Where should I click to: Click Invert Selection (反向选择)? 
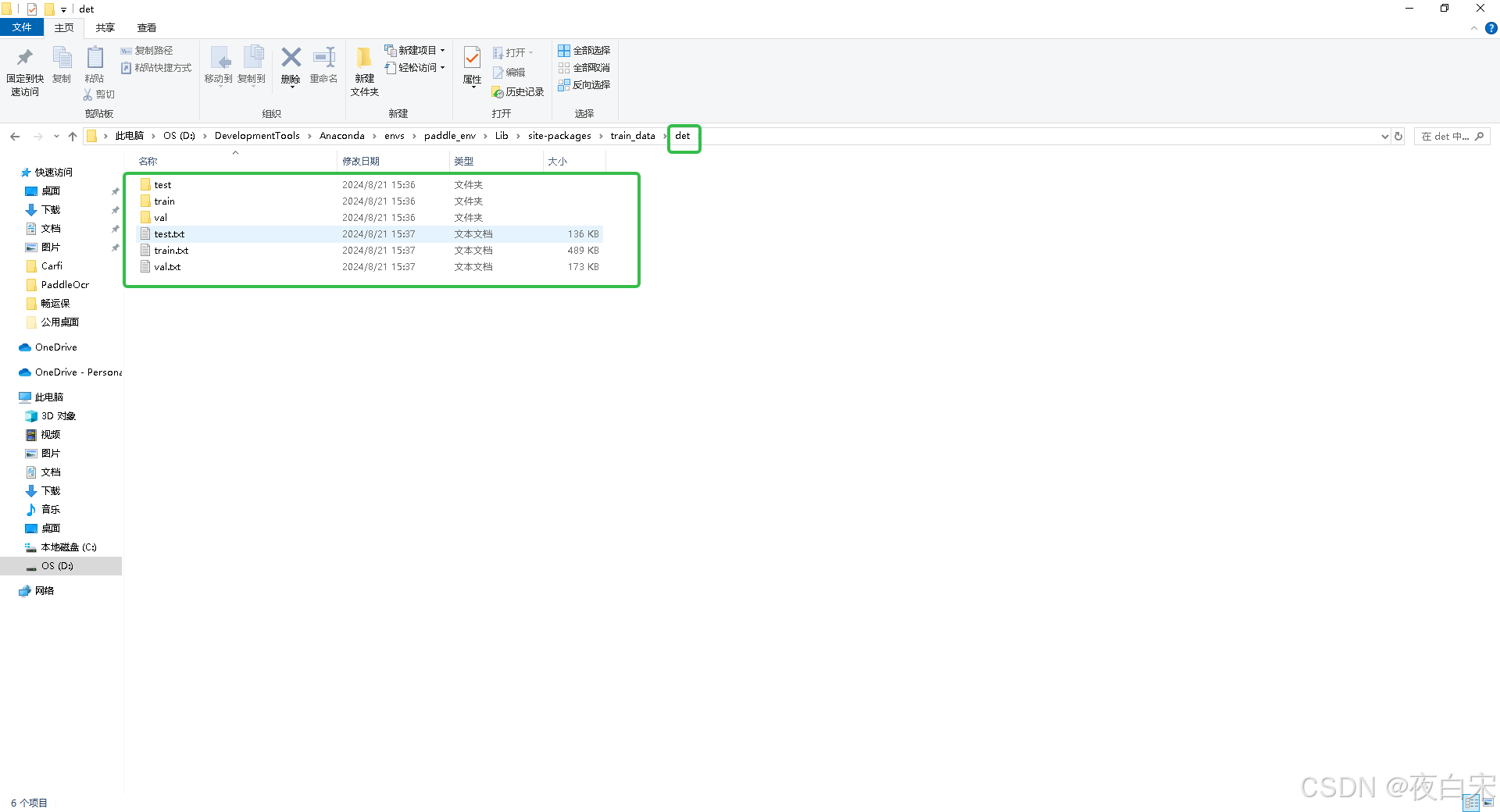584,85
